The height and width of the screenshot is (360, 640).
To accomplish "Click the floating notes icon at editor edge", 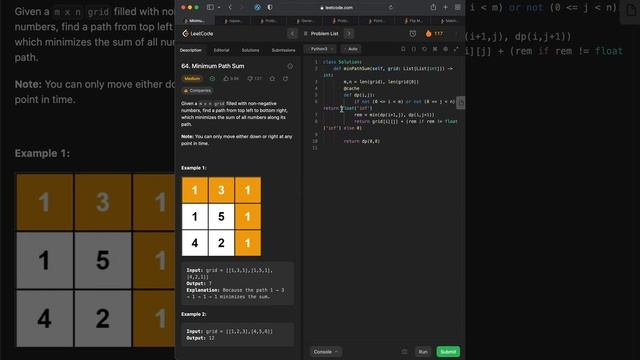I will tap(461, 102).
